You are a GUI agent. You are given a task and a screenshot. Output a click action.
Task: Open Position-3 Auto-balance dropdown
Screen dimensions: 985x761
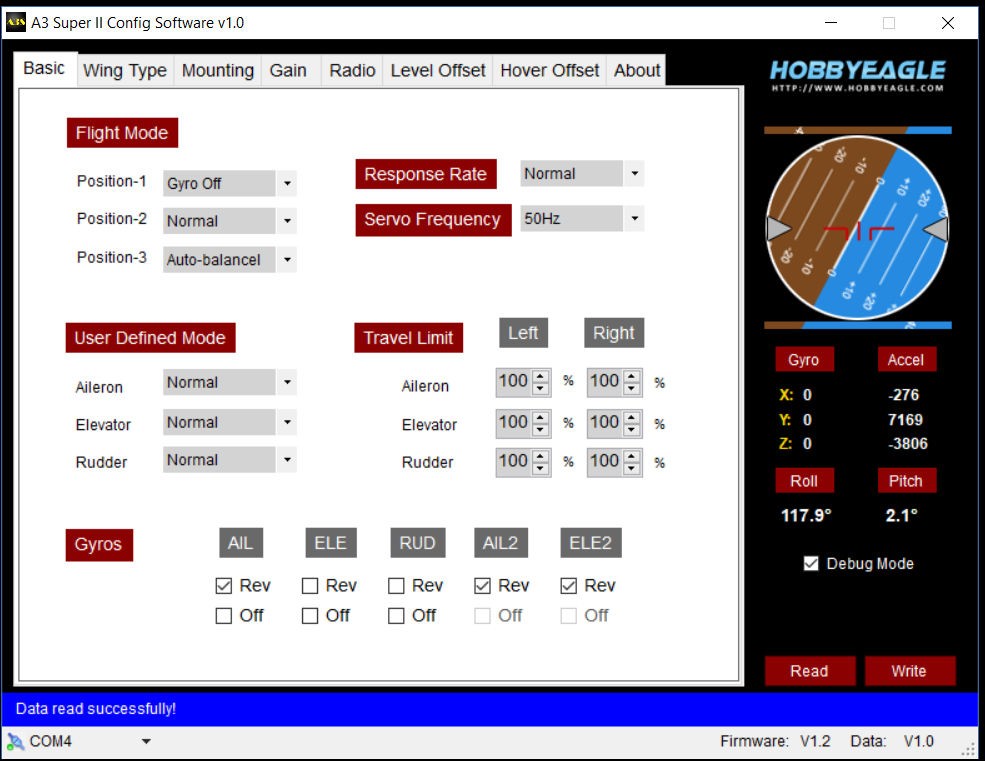286,260
